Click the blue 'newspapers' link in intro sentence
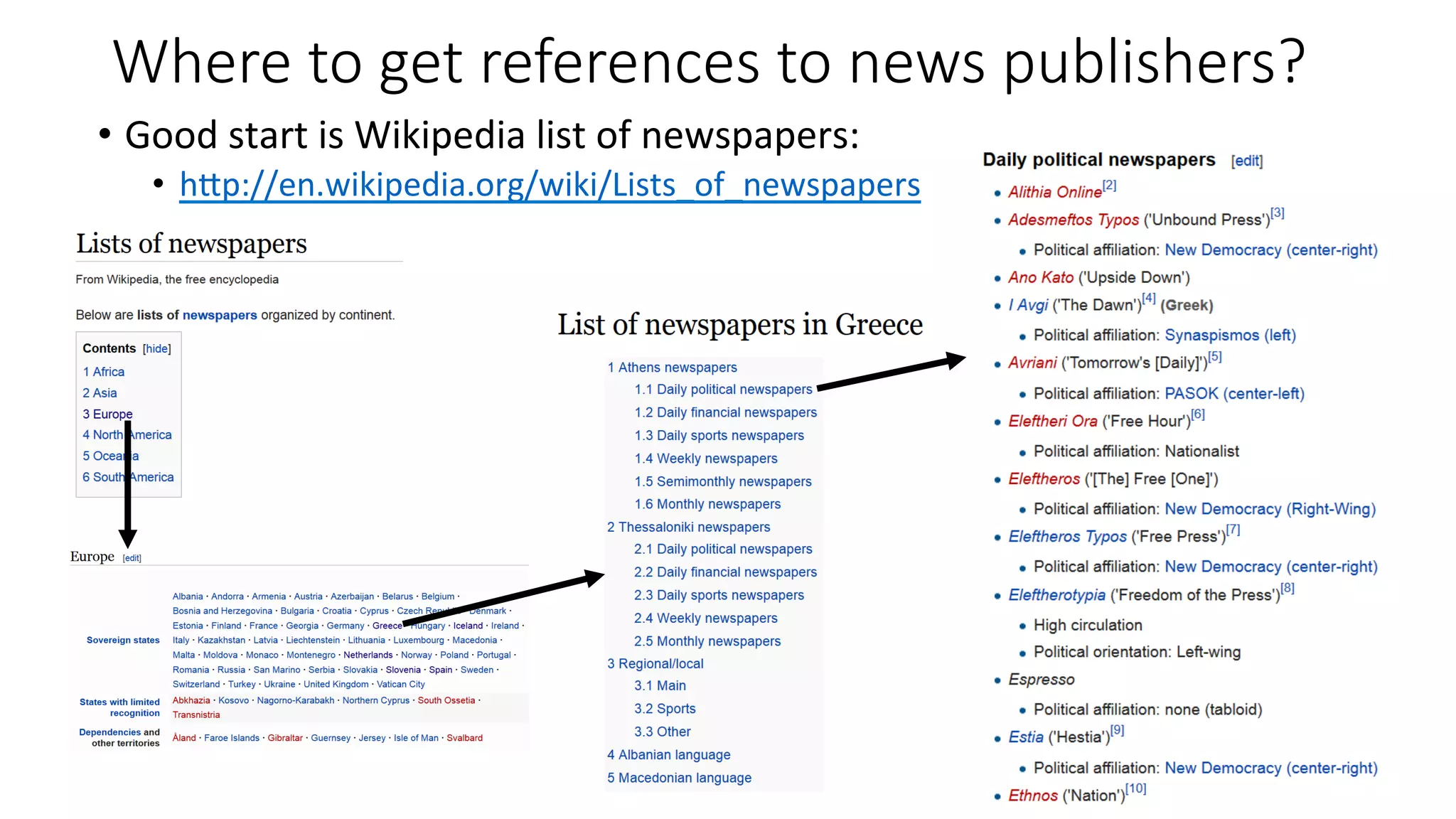Viewport: 1456px width, 819px height. [220, 315]
